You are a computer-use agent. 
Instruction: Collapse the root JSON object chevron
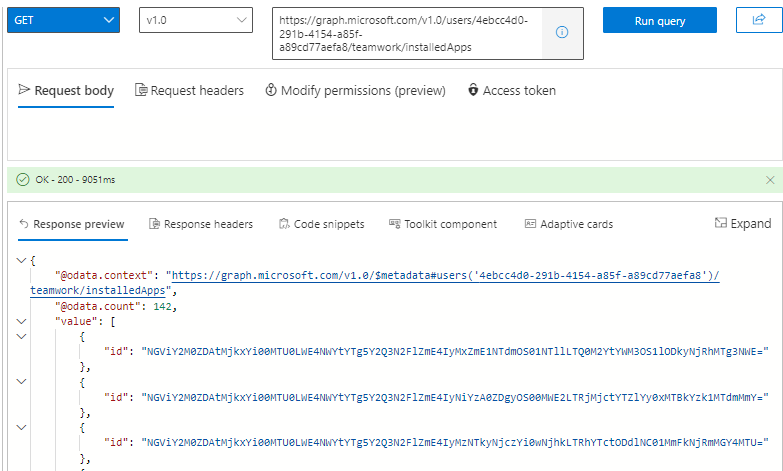coord(21,260)
